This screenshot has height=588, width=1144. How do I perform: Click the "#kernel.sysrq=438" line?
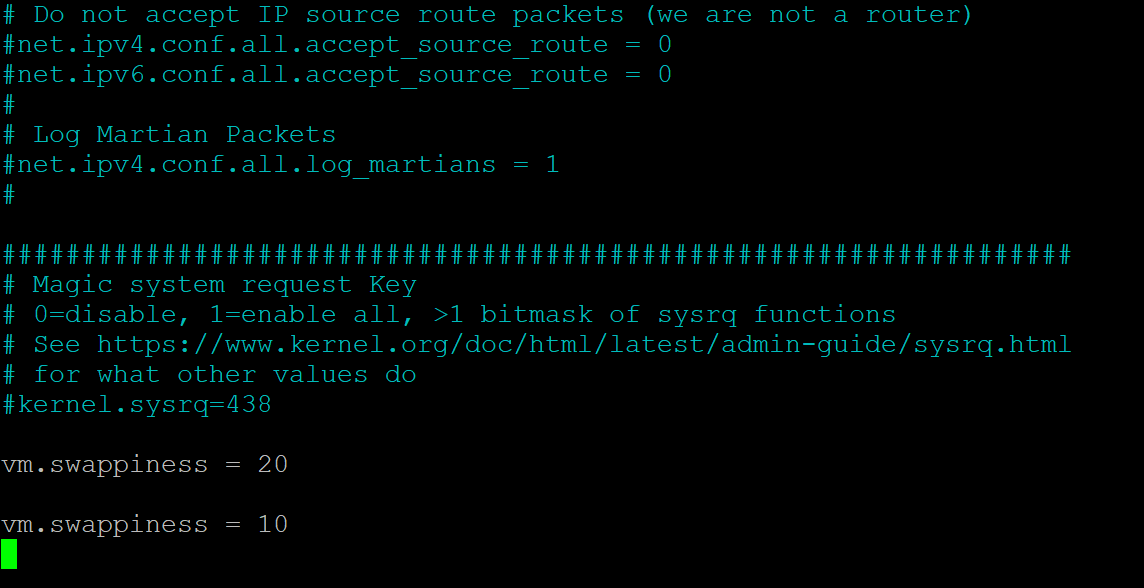click(x=137, y=405)
